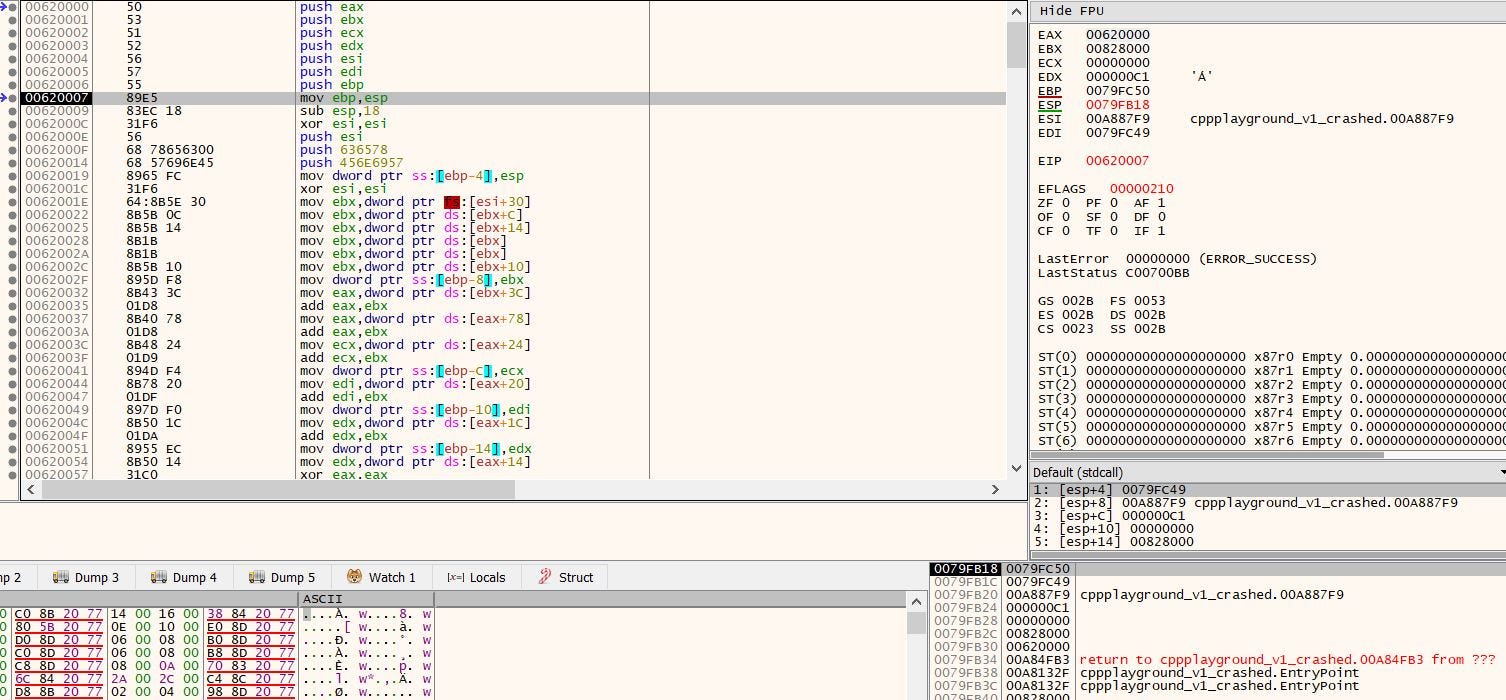1506x700 pixels.
Task: Select the EFLAGS value 00000210
Action: pyautogui.click(x=1142, y=189)
